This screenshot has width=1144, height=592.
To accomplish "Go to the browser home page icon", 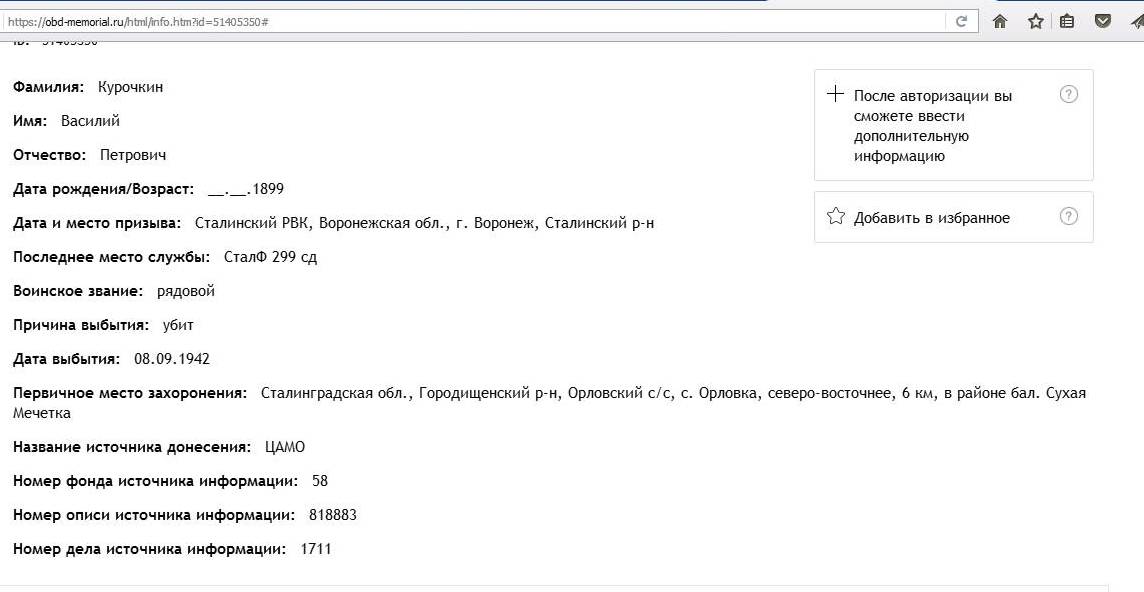I will (999, 21).
